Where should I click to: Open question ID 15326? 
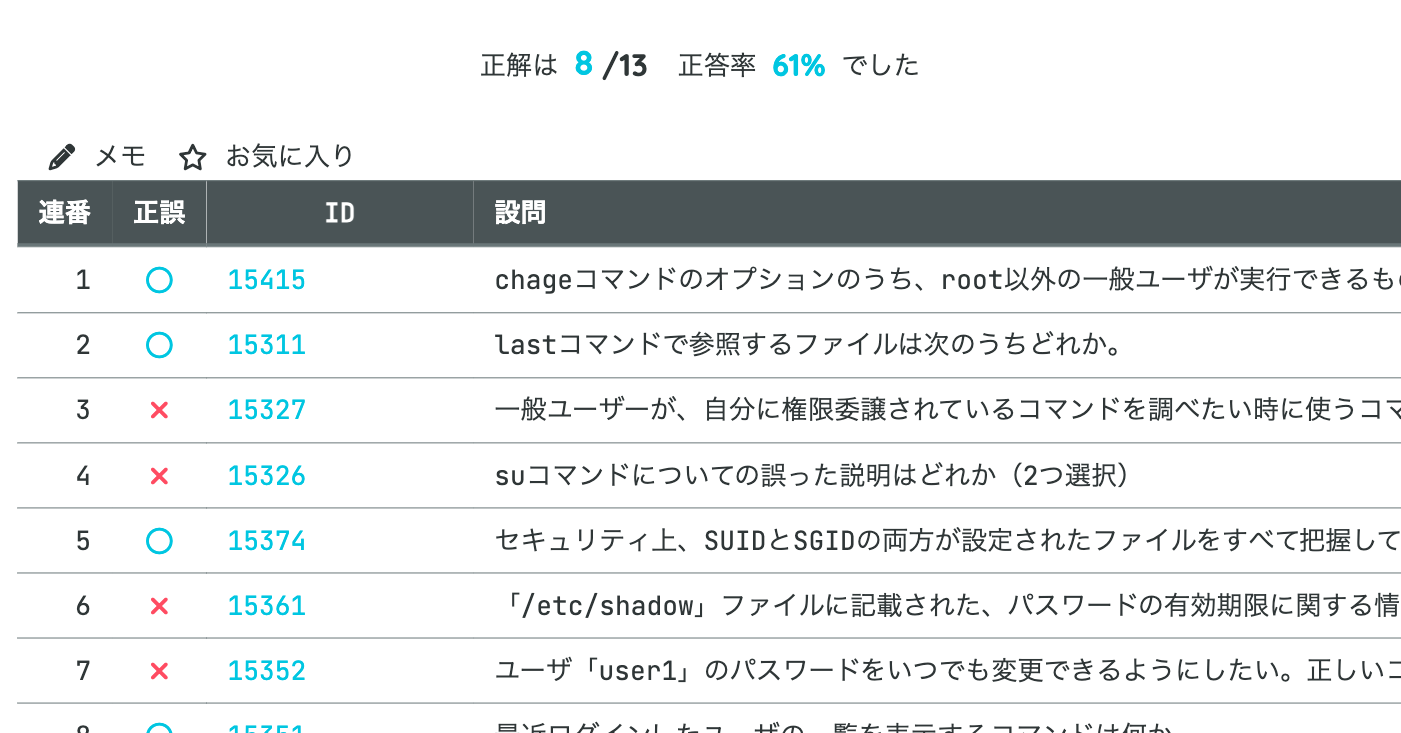[x=266, y=476]
